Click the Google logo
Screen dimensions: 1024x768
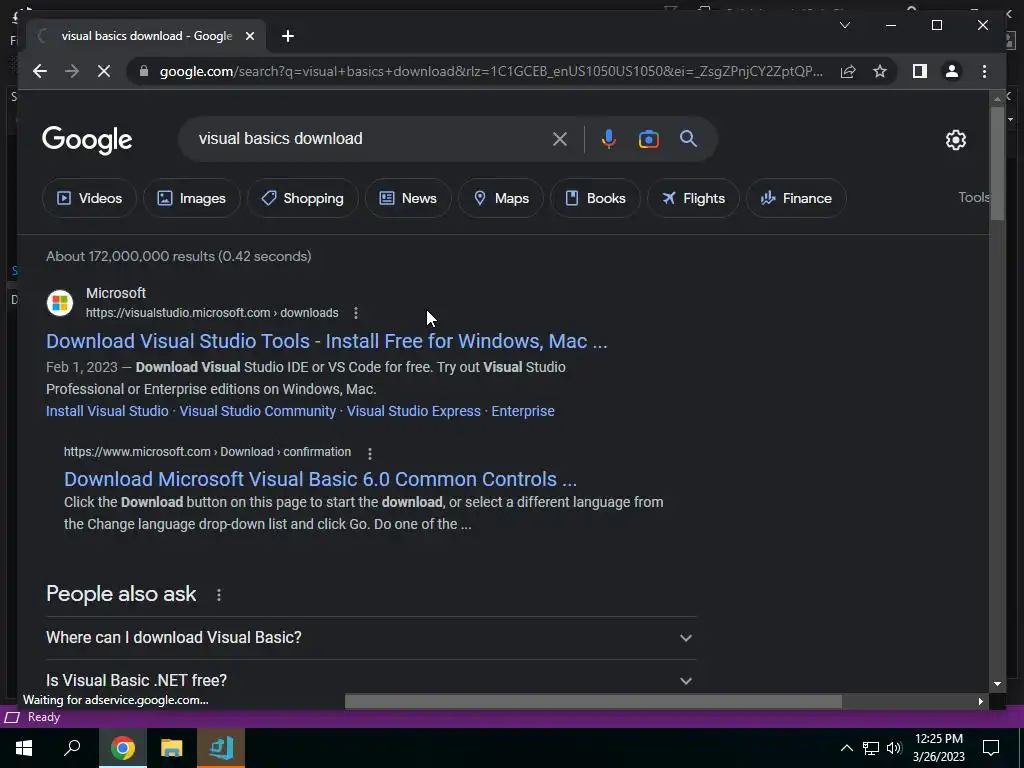(87, 139)
